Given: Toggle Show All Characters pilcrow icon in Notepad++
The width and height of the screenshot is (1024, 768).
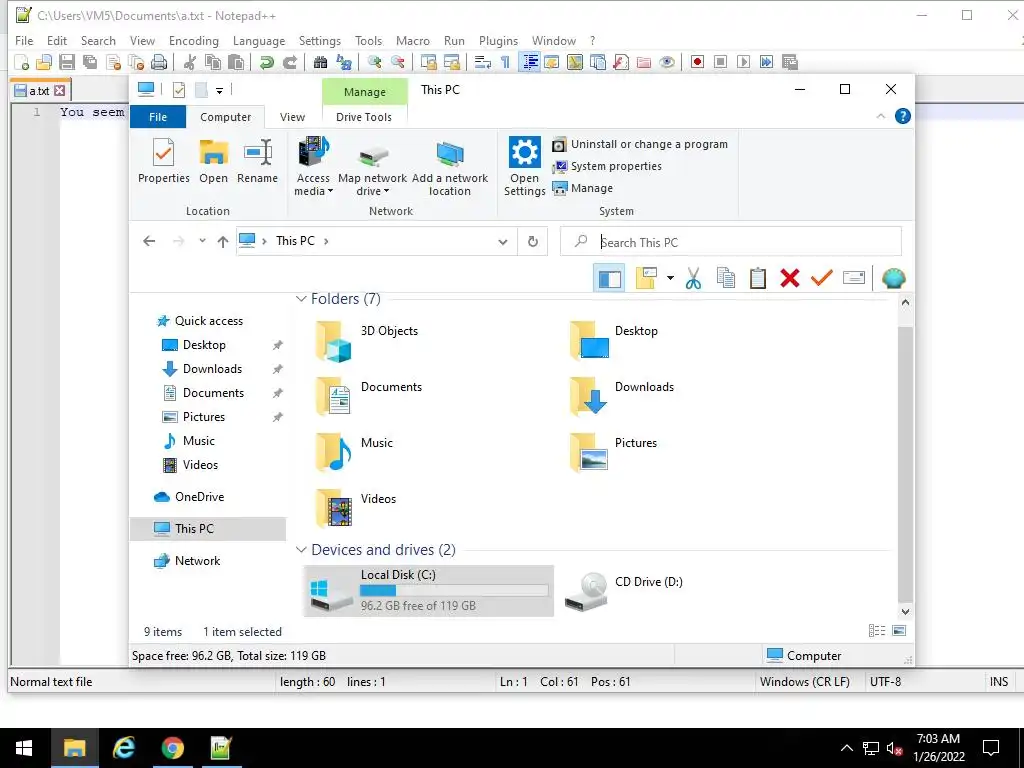Looking at the screenshot, I should [505, 62].
